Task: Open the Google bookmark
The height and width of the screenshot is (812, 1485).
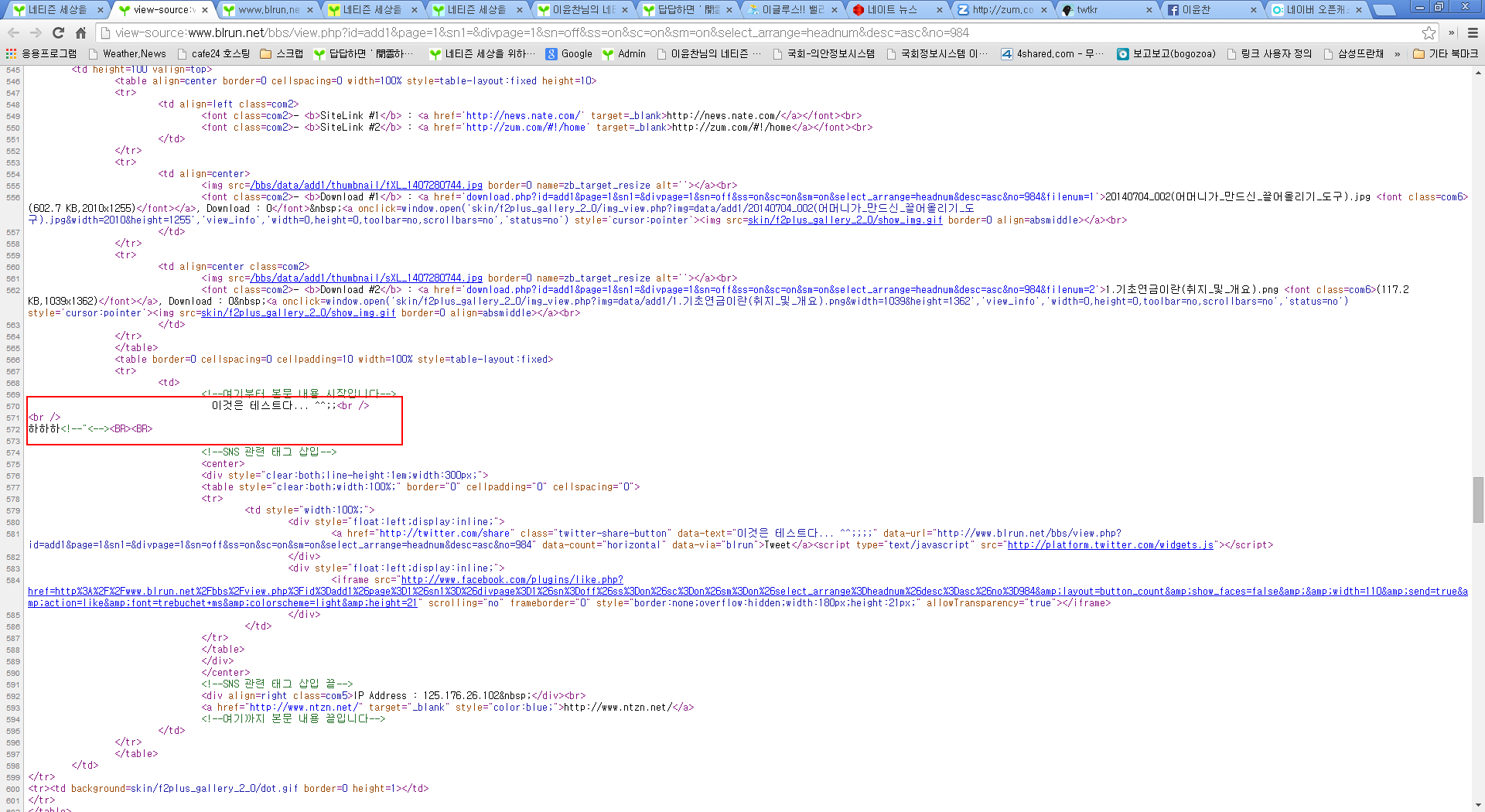Action: click(x=568, y=53)
